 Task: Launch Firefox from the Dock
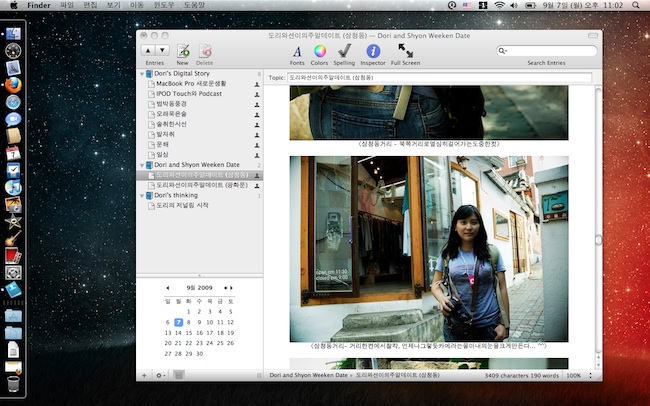(x=13, y=85)
